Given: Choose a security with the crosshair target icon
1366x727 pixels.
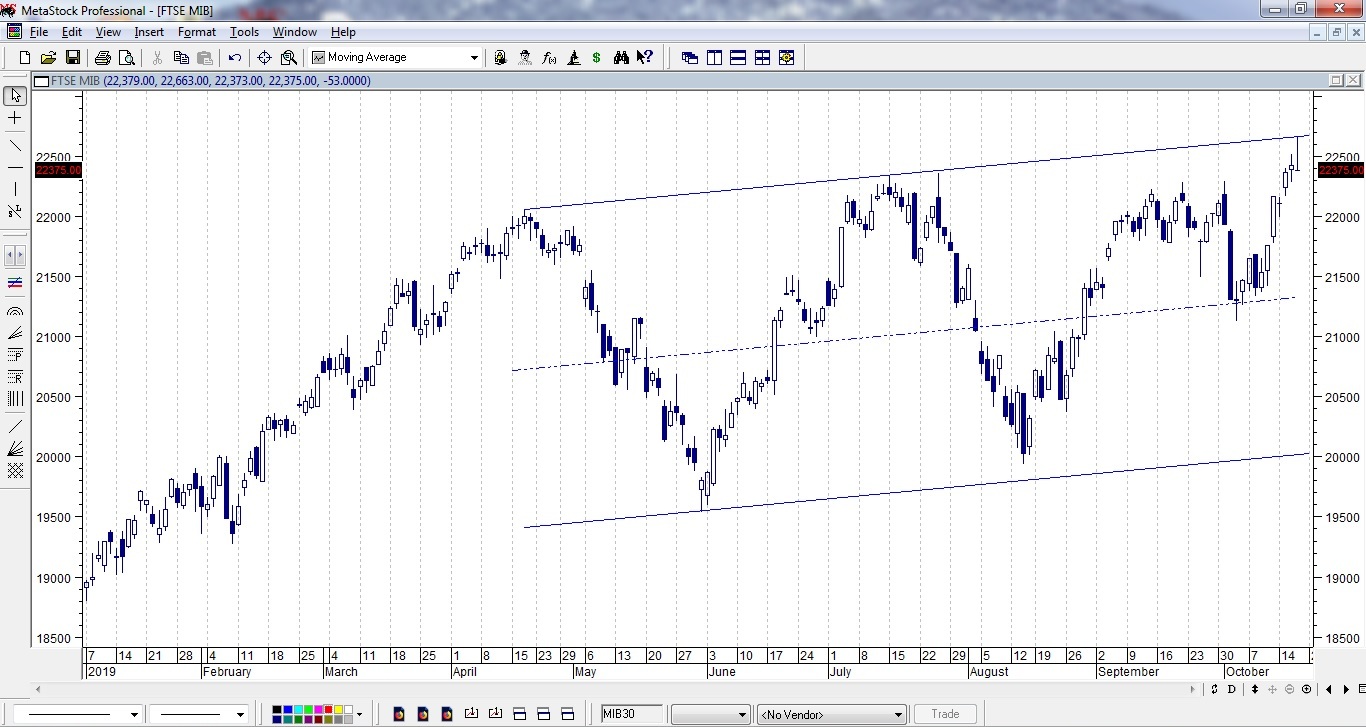Looking at the screenshot, I should click(x=265, y=58).
